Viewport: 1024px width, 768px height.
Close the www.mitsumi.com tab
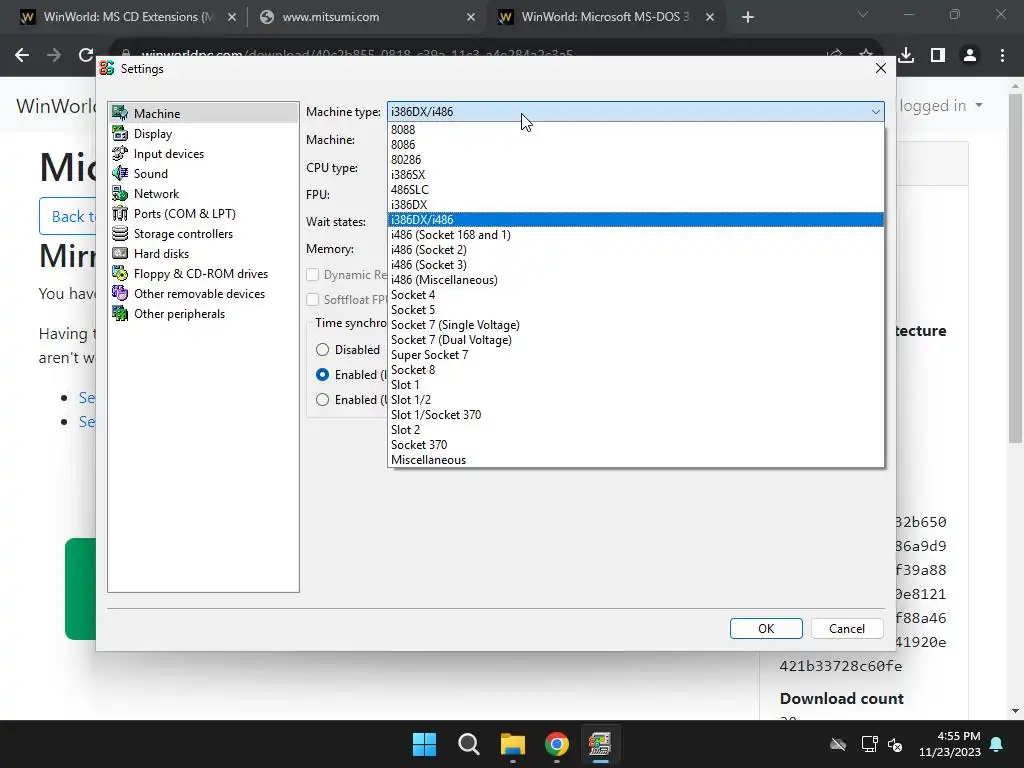click(x=471, y=17)
